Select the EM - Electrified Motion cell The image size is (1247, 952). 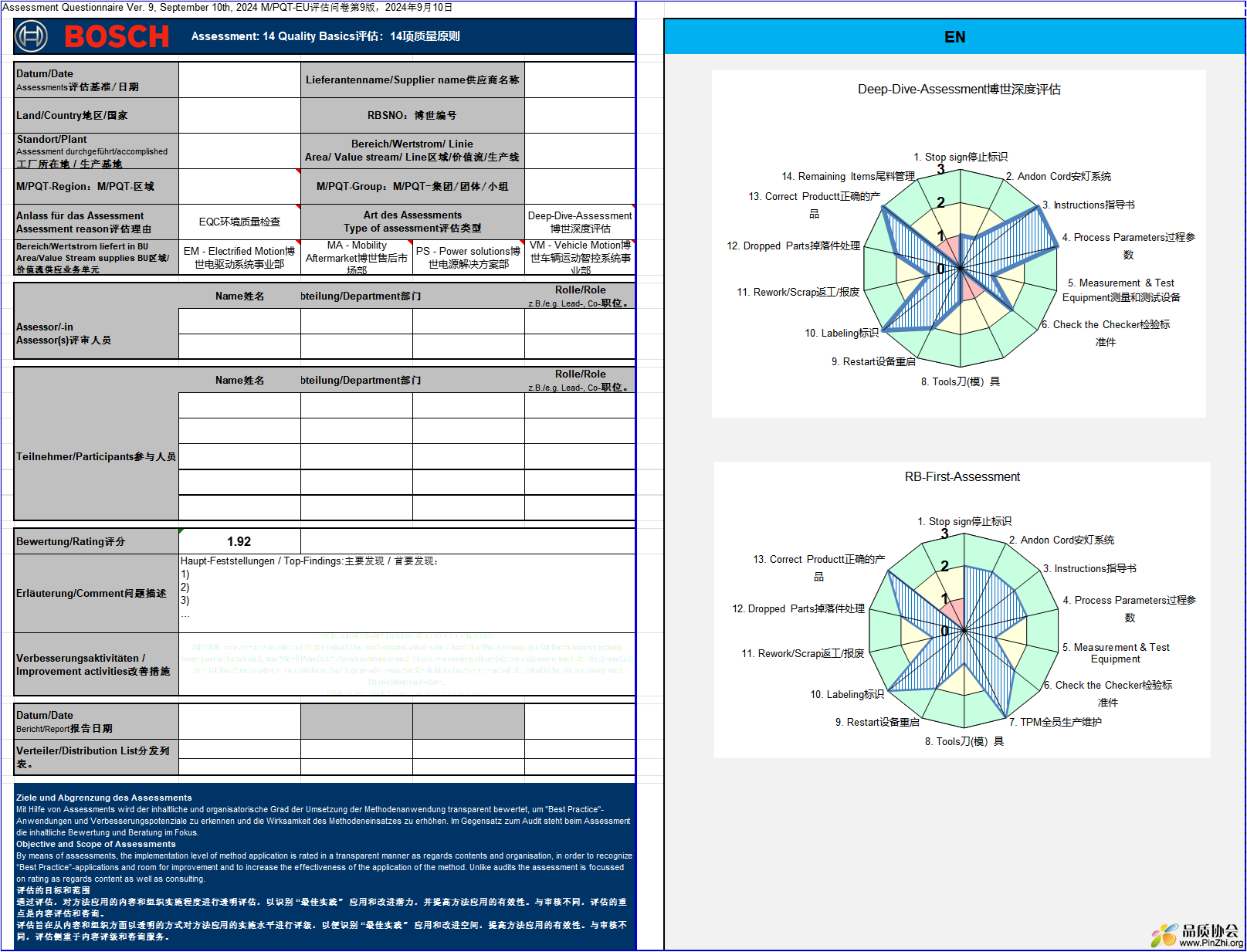pyautogui.click(x=239, y=257)
